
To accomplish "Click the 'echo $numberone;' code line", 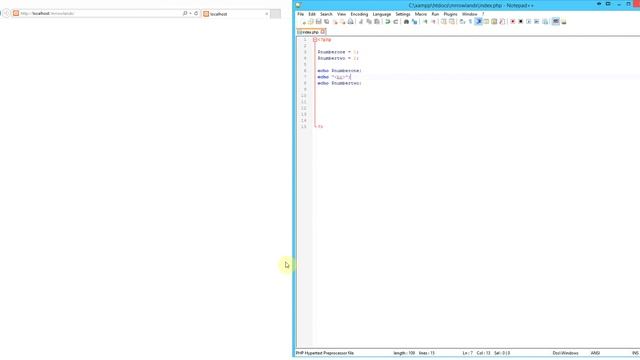I will (x=340, y=71).
